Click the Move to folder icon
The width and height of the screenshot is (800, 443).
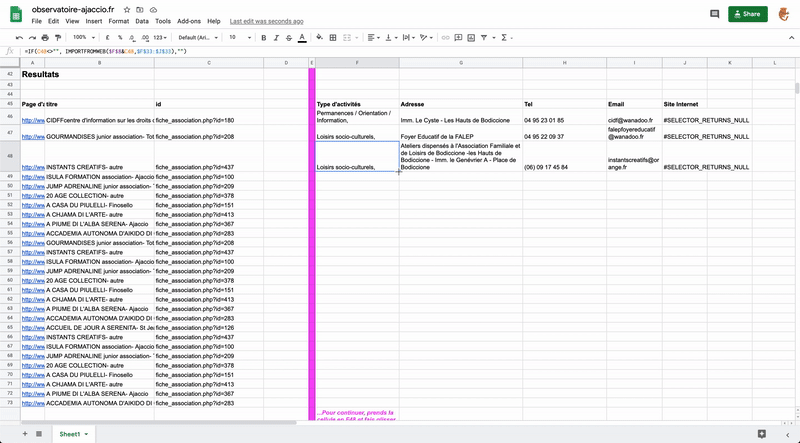(140, 10)
